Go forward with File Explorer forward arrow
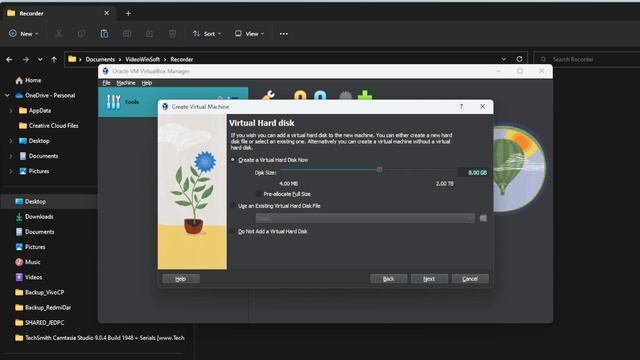 coord(25,59)
